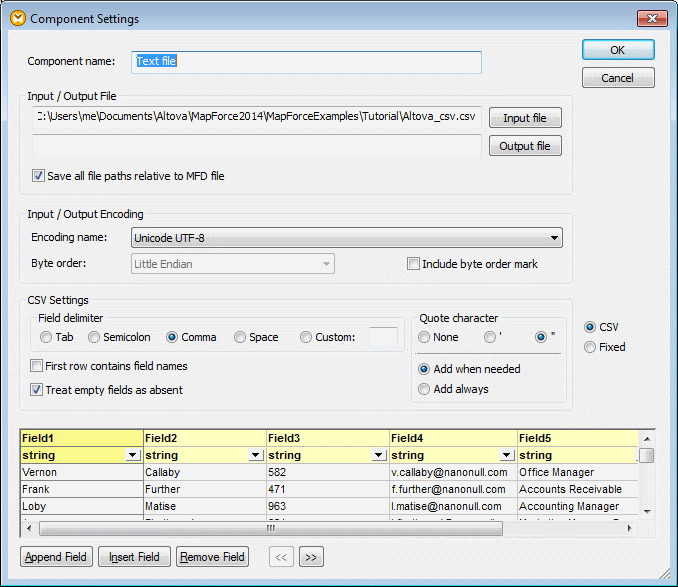Click the Cancel button

[x=617, y=78]
